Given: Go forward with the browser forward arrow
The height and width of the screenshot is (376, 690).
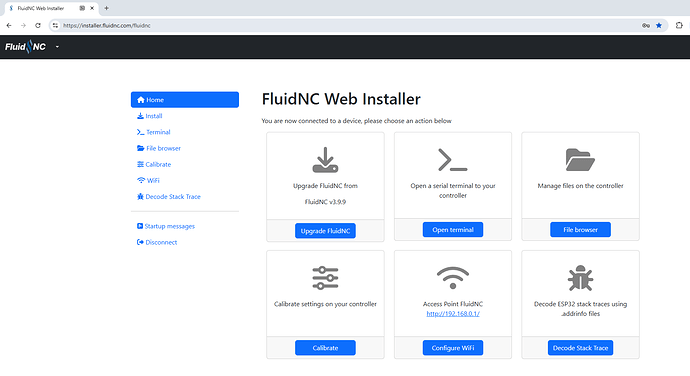Looking at the screenshot, I should coord(23,26).
